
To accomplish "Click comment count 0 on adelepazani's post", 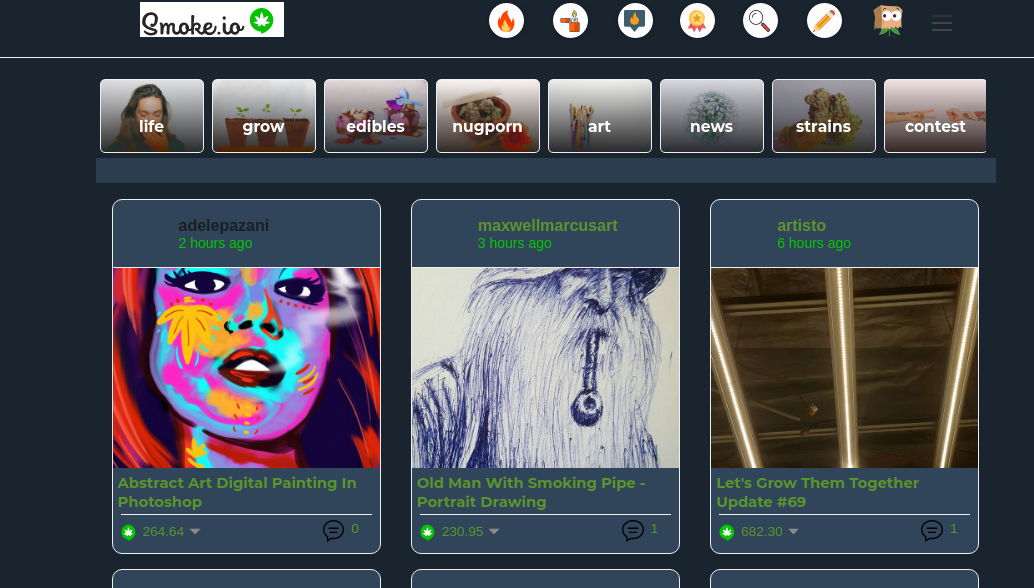I will coord(355,529).
